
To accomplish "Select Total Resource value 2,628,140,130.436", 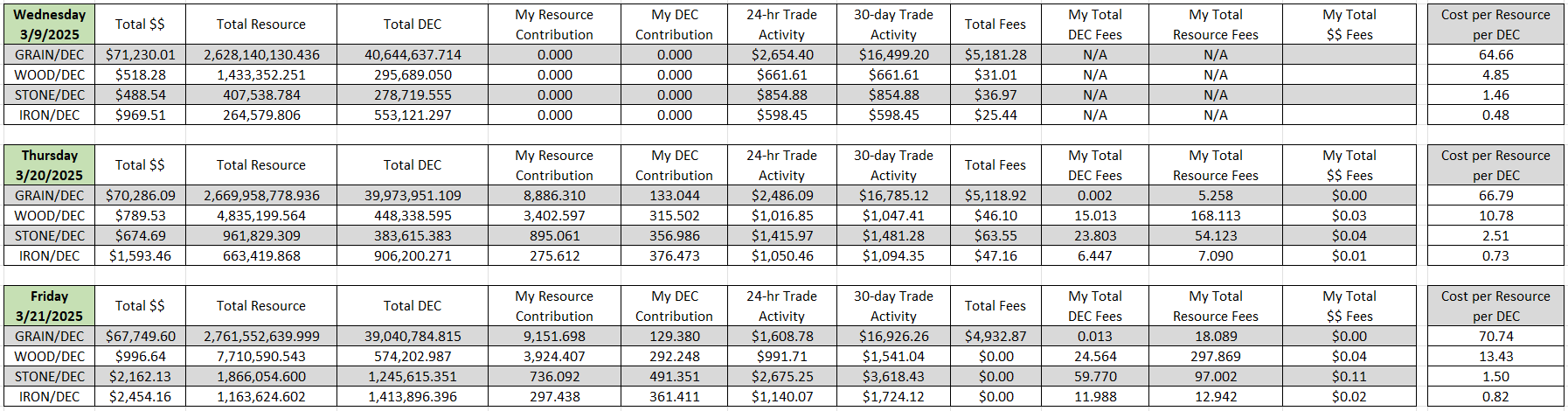I will point(261,54).
